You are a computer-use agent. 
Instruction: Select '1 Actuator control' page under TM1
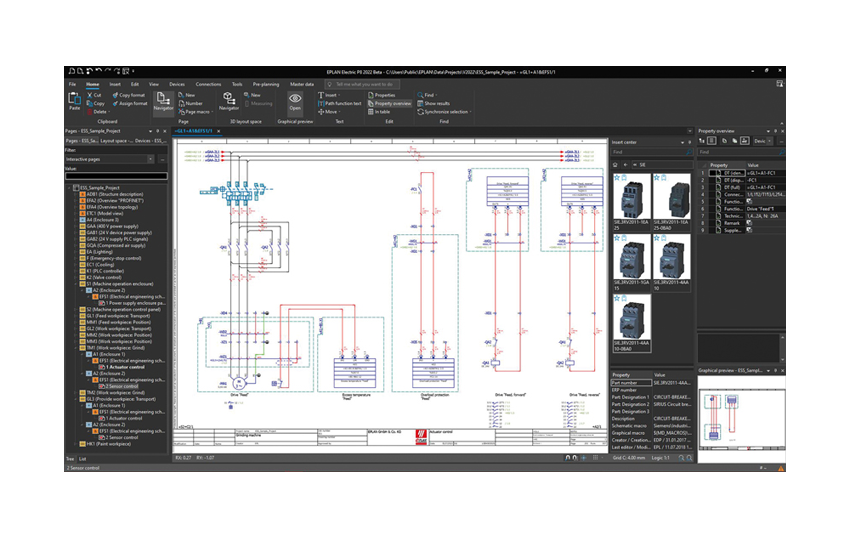pyautogui.click(x=125, y=367)
